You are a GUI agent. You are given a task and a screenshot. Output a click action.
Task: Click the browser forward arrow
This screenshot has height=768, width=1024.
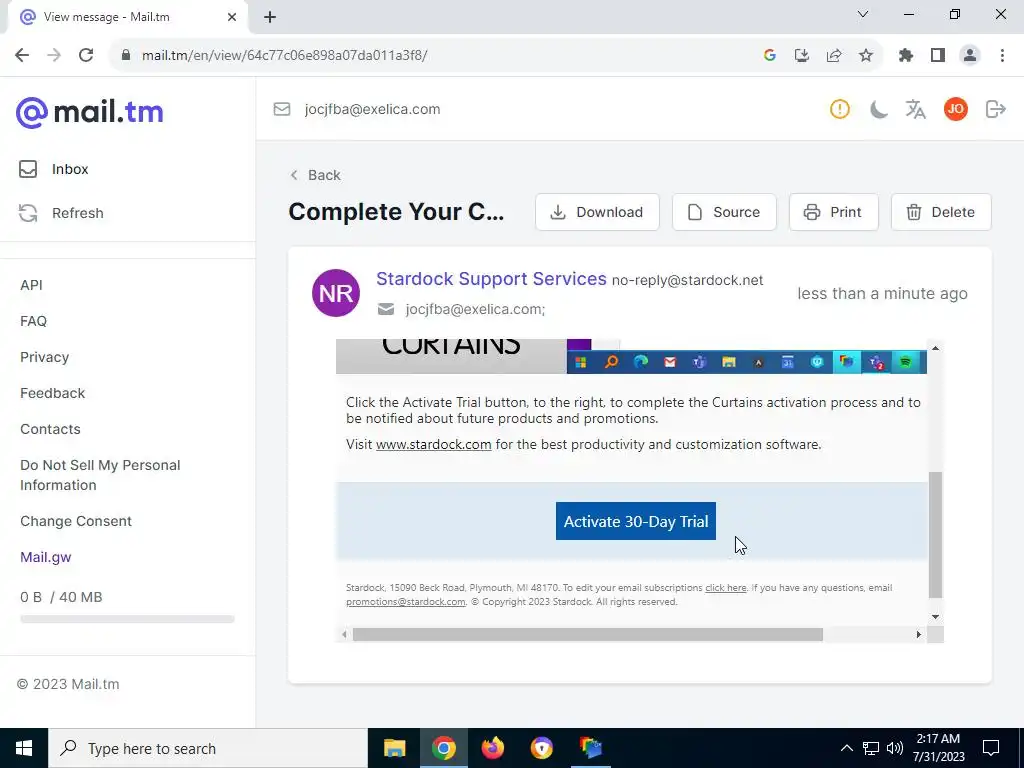(54, 56)
